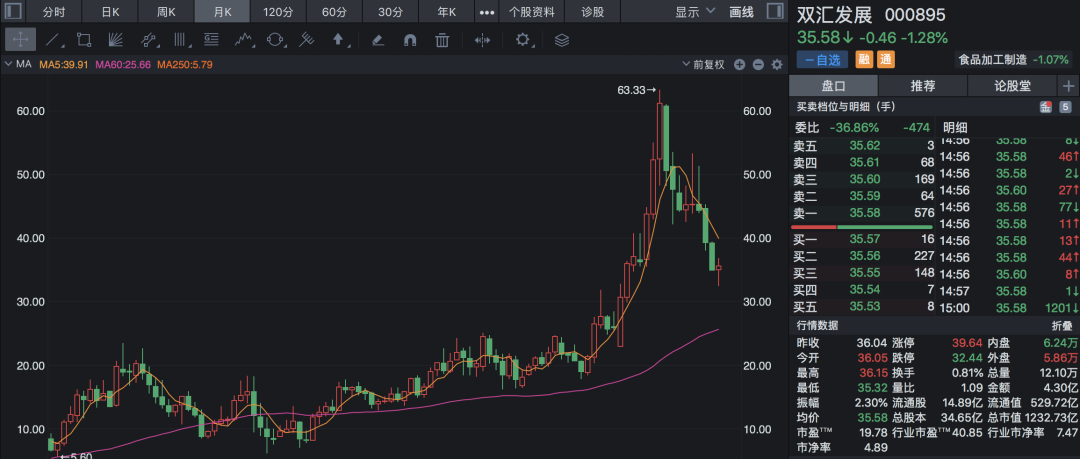Open the drawing settings gear icon
This screenshot has height=459, width=1080.
coord(523,40)
